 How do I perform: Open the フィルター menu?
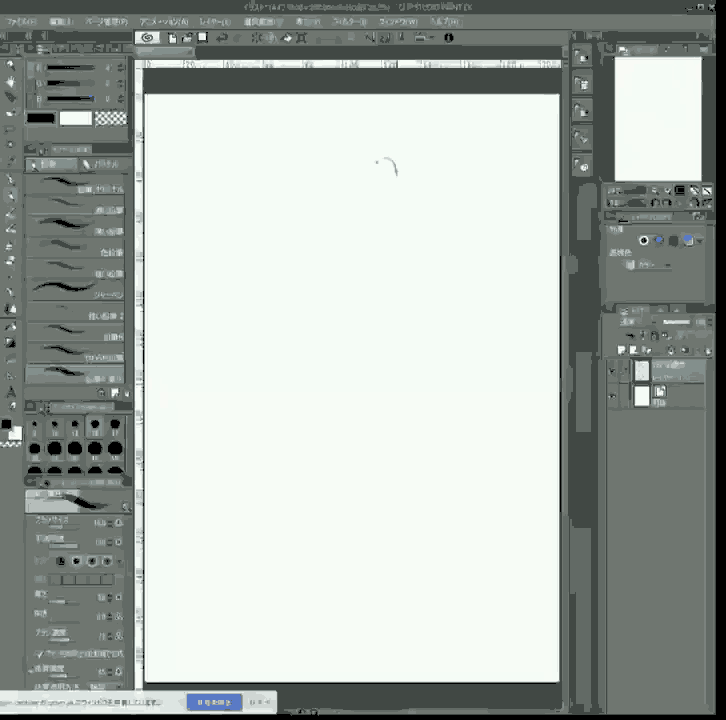click(x=350, y=22)
